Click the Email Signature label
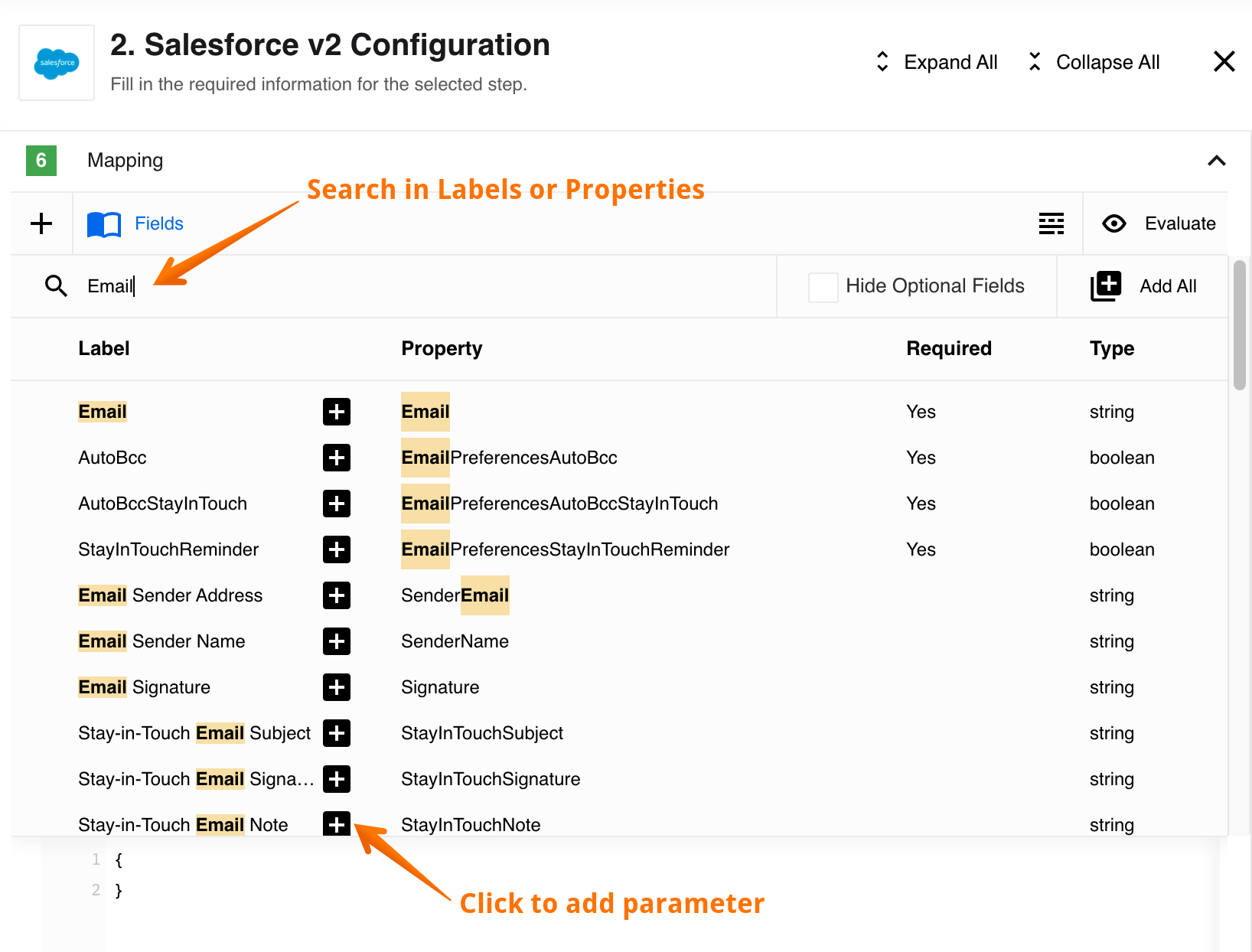Screen dimensions: 1252x952 pyautogui.click(x=144, y=687)
